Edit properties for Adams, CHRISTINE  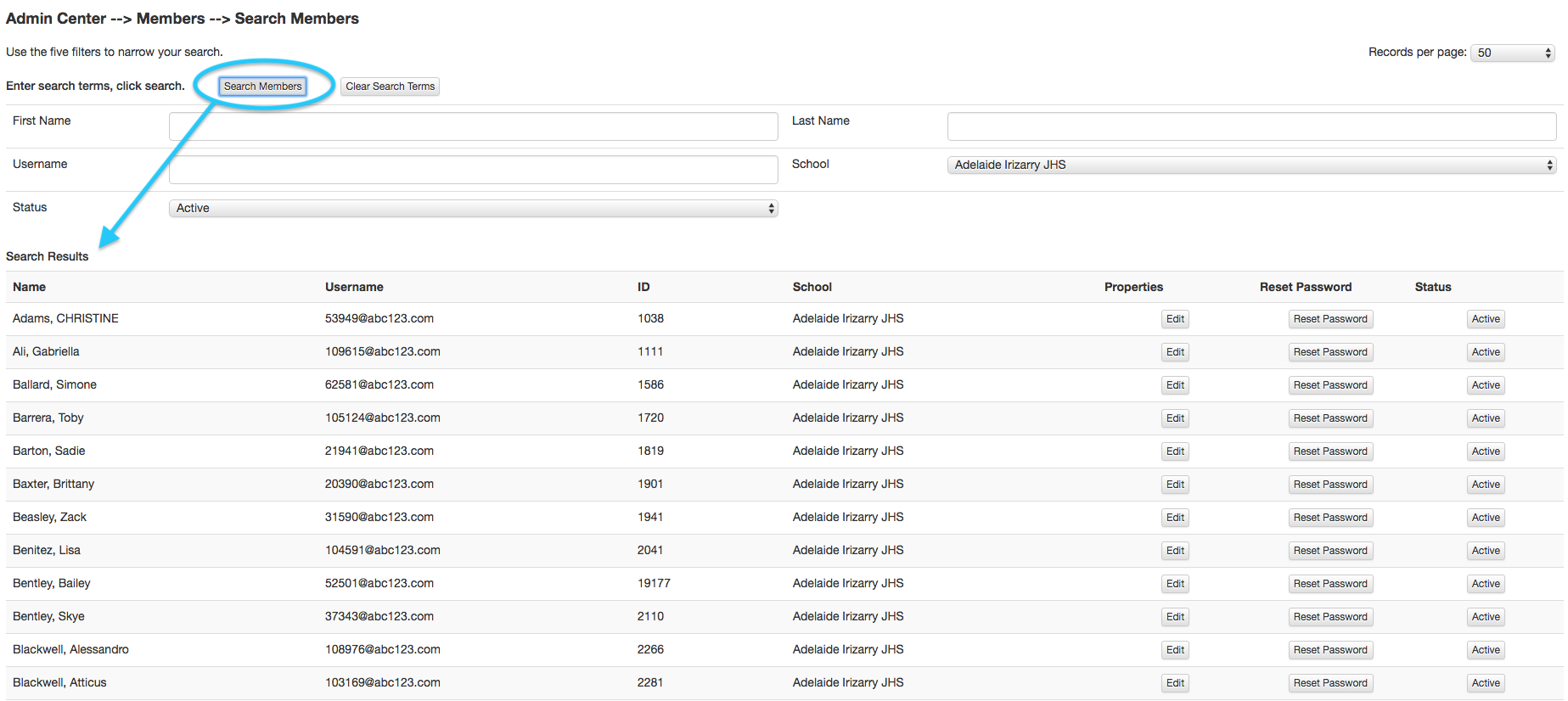tap(1175, 319)
